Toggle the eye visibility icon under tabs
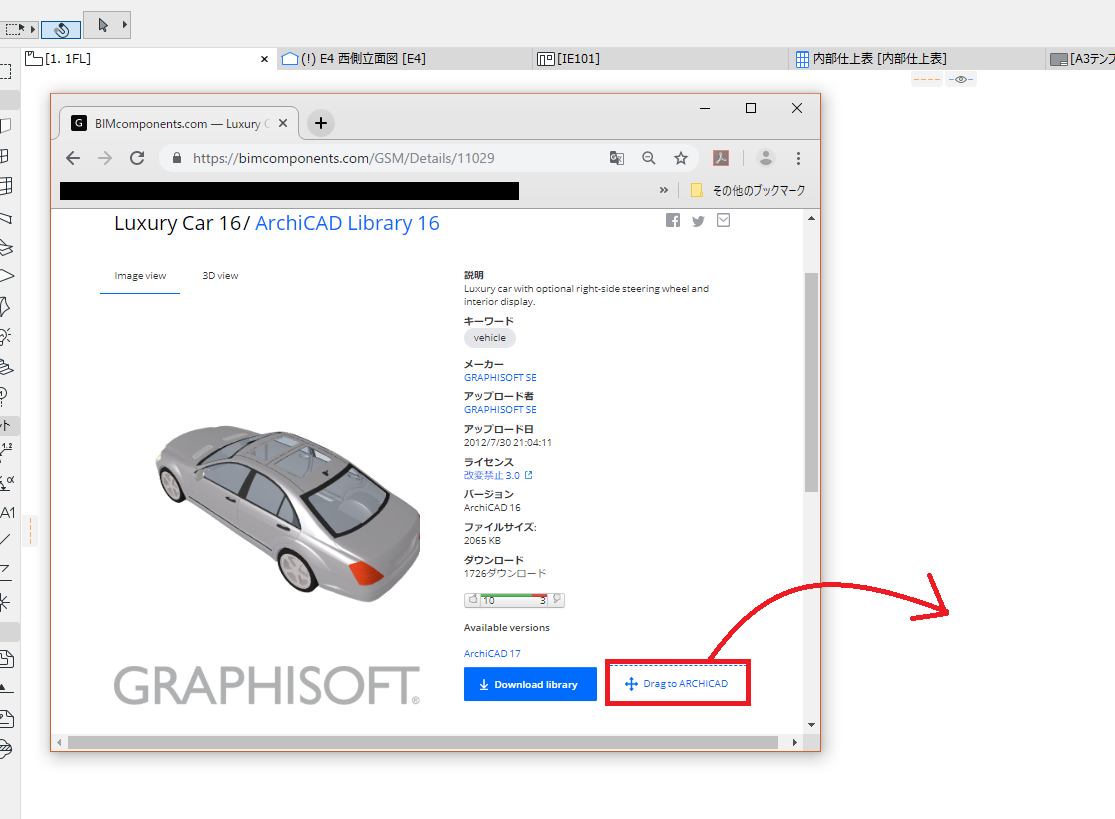This screenshot has width=1115, height=819. click(961, 79)
